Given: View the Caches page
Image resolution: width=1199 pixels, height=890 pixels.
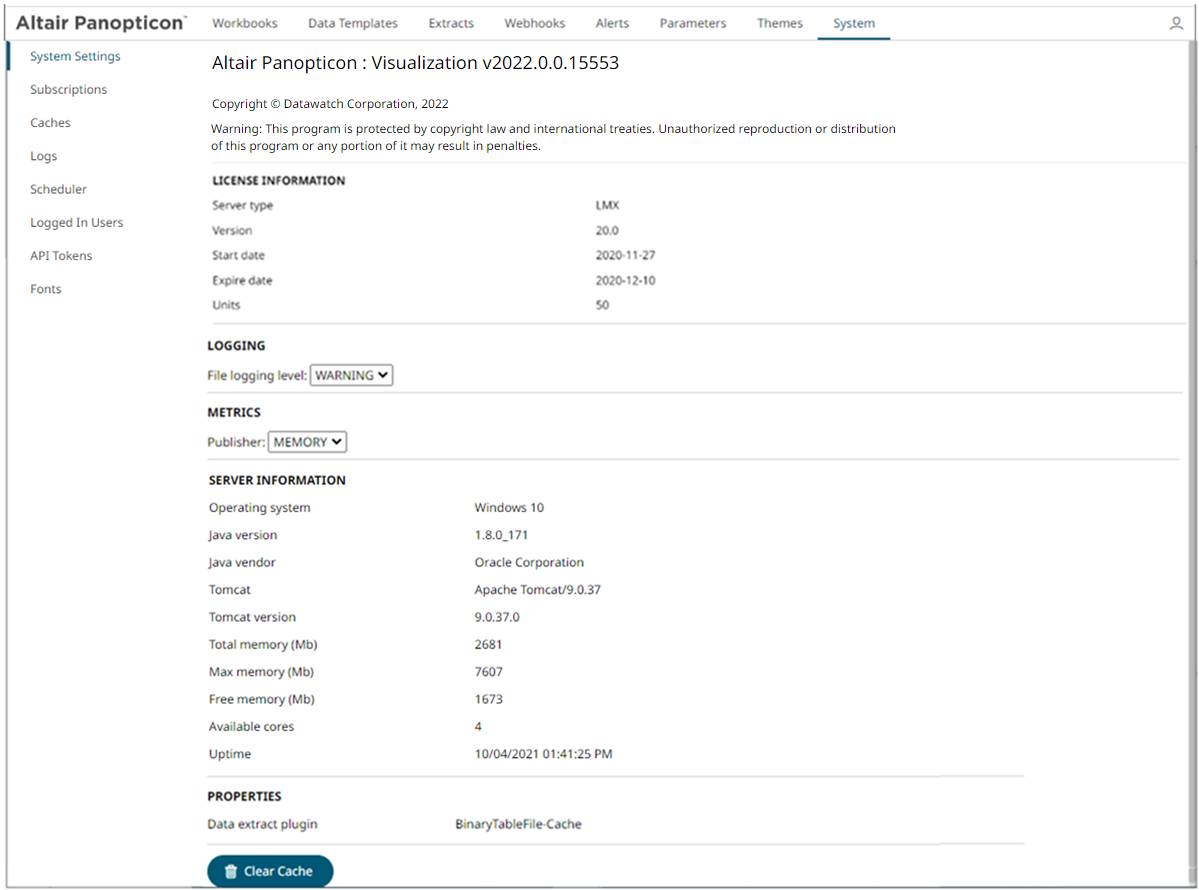Looking at the screenshot, I should tap(50, 122).
